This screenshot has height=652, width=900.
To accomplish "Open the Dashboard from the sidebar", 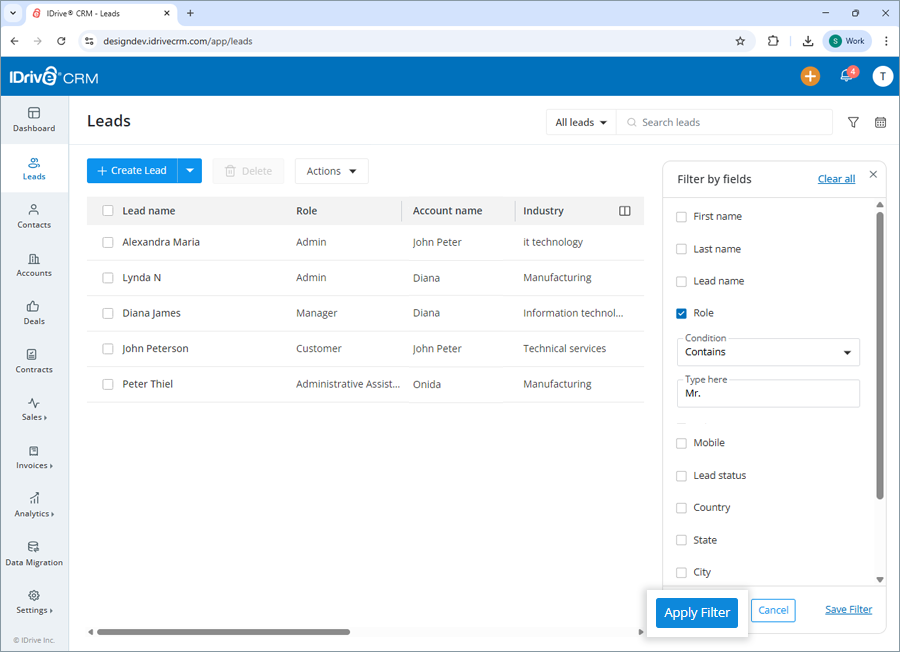I will tap(33, 120).
